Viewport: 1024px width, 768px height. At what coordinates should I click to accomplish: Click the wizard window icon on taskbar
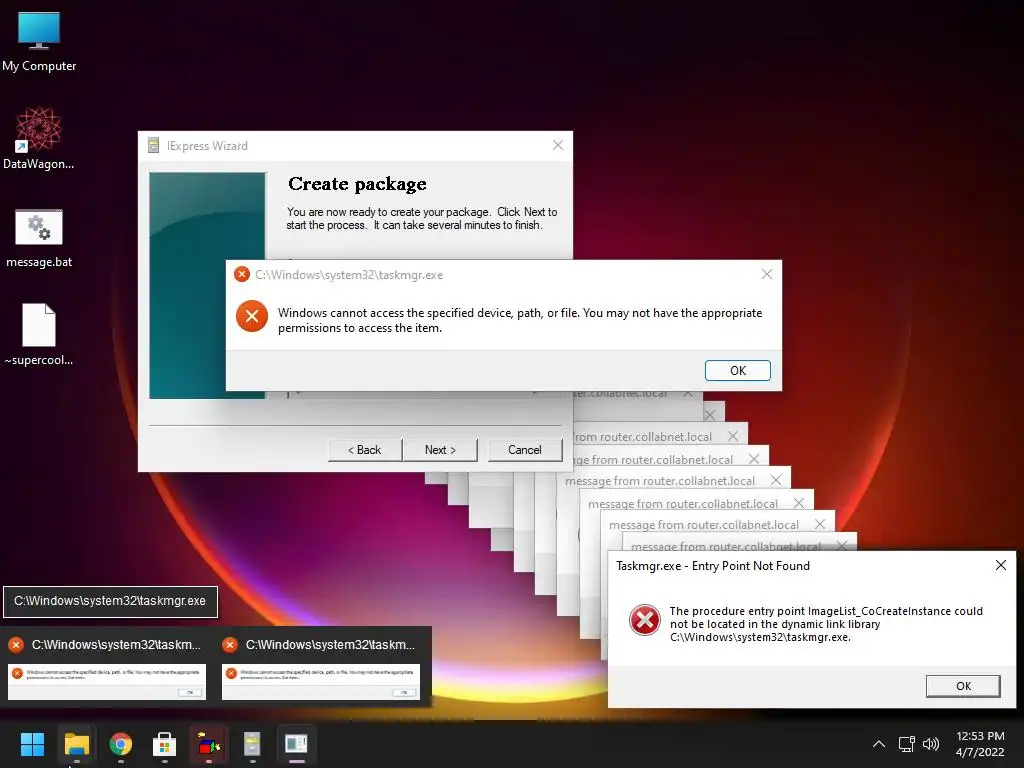[296, 743]
